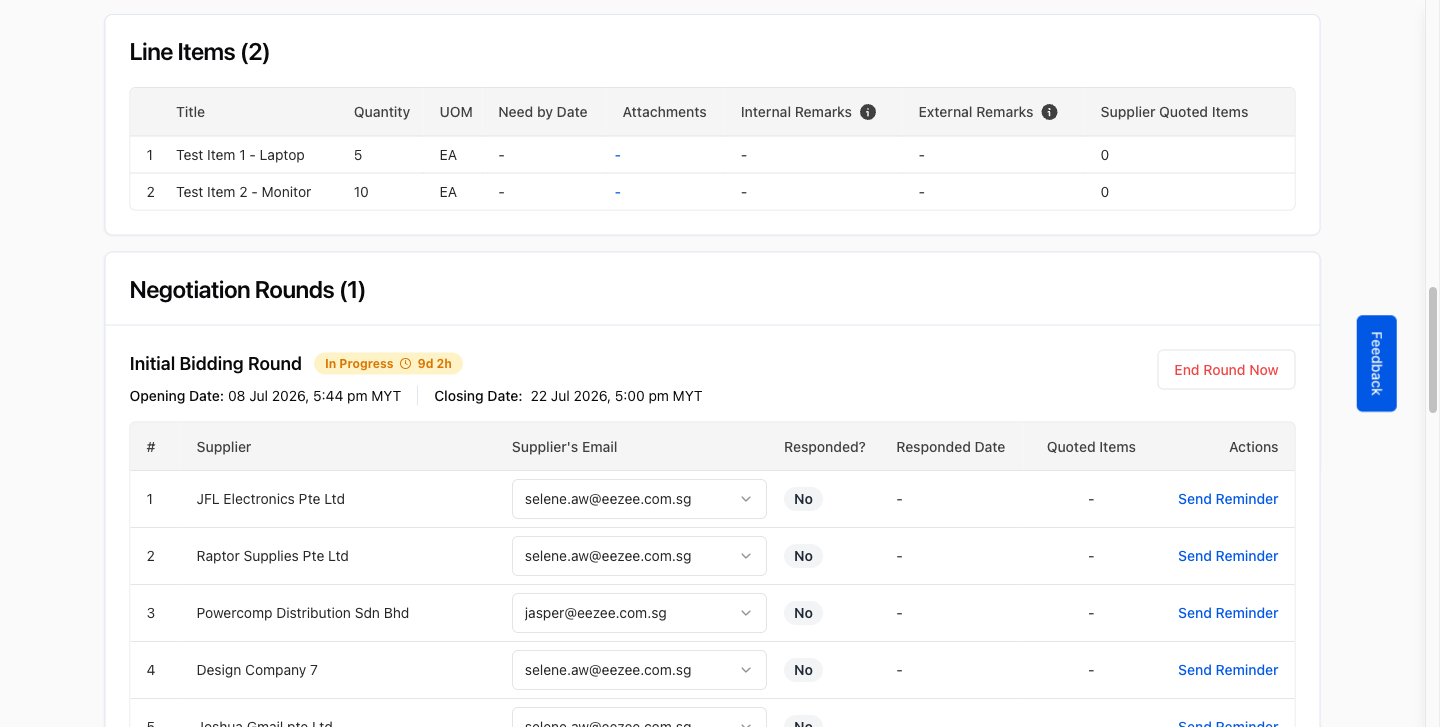This screenshot has height=727, width=1440.
Task: Click the Internal Remarks info icon
Action: [x=868, y=112]
